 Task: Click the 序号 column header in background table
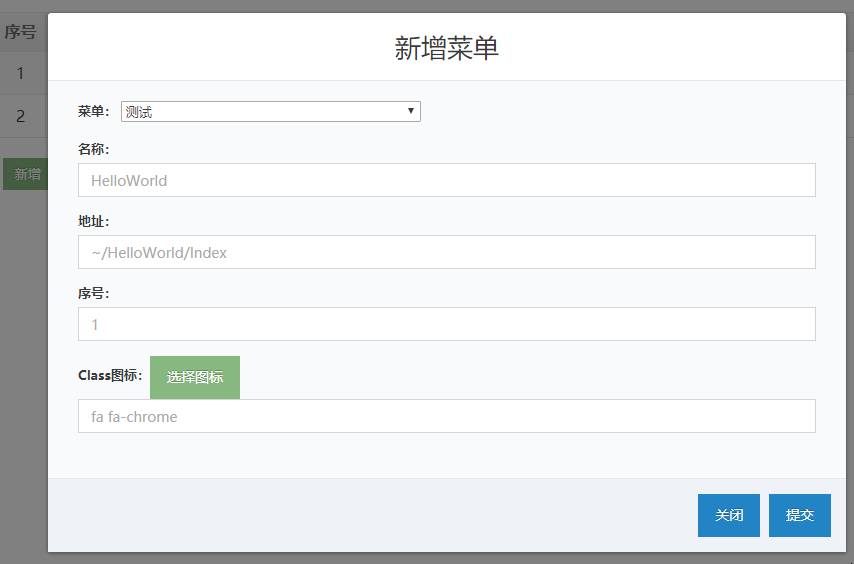pos(20,32)
